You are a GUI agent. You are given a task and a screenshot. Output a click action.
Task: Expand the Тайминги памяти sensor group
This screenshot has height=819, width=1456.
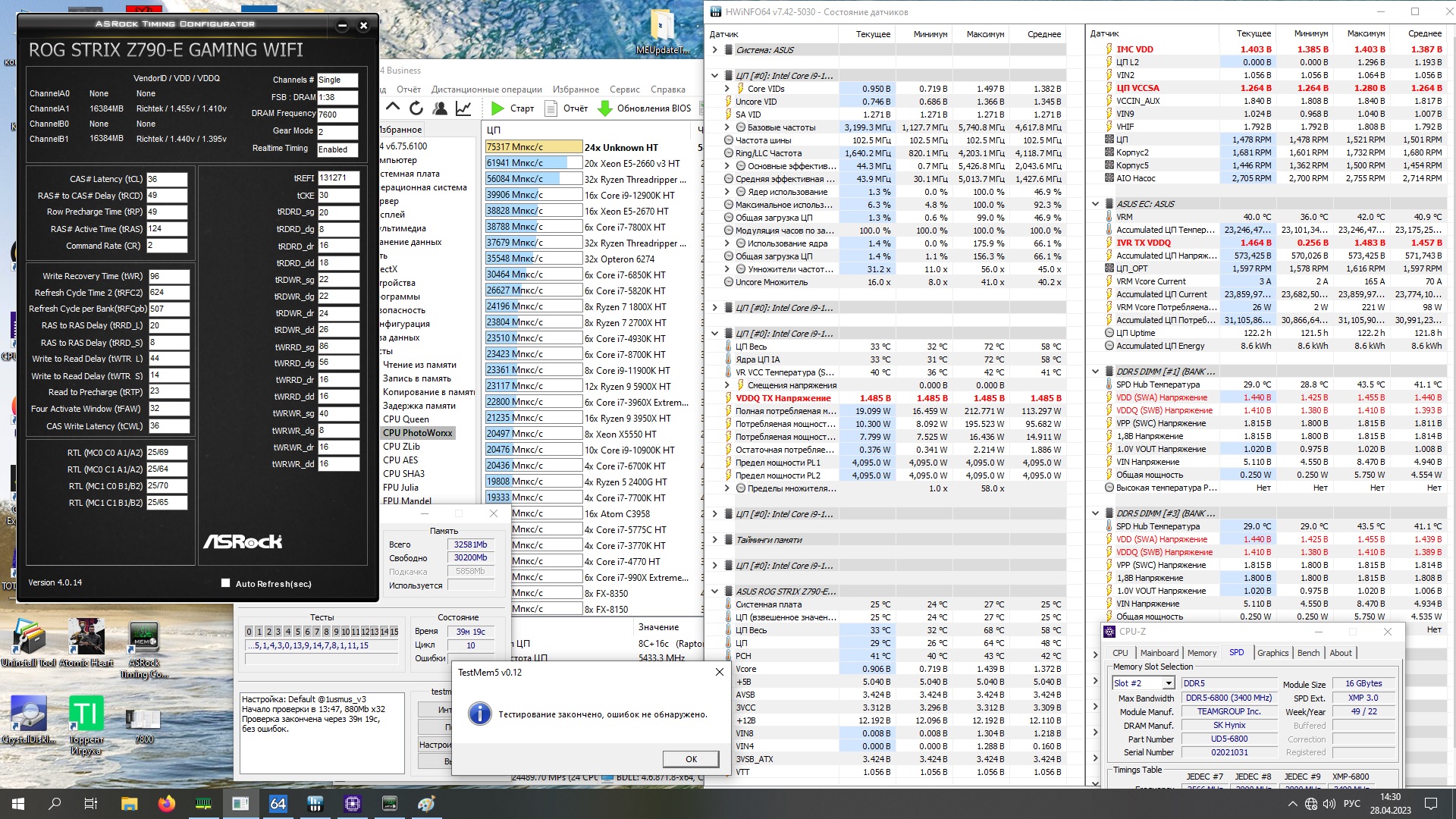(714, 540)
